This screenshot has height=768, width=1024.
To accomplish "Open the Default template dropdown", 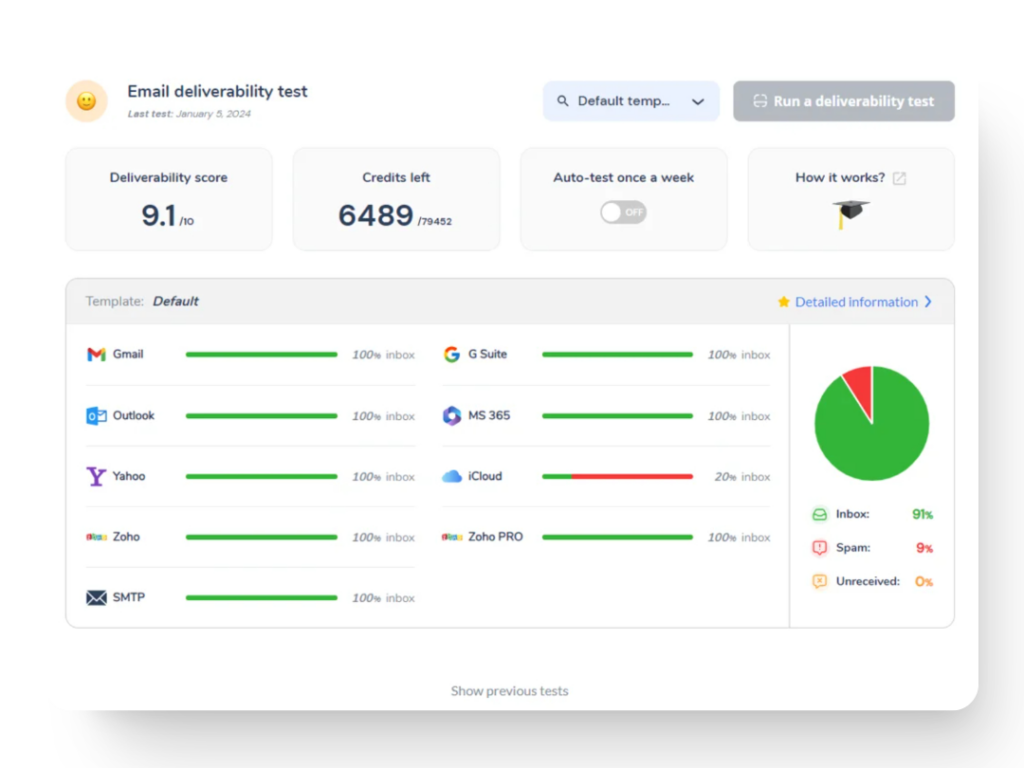I will click(631, 101).
